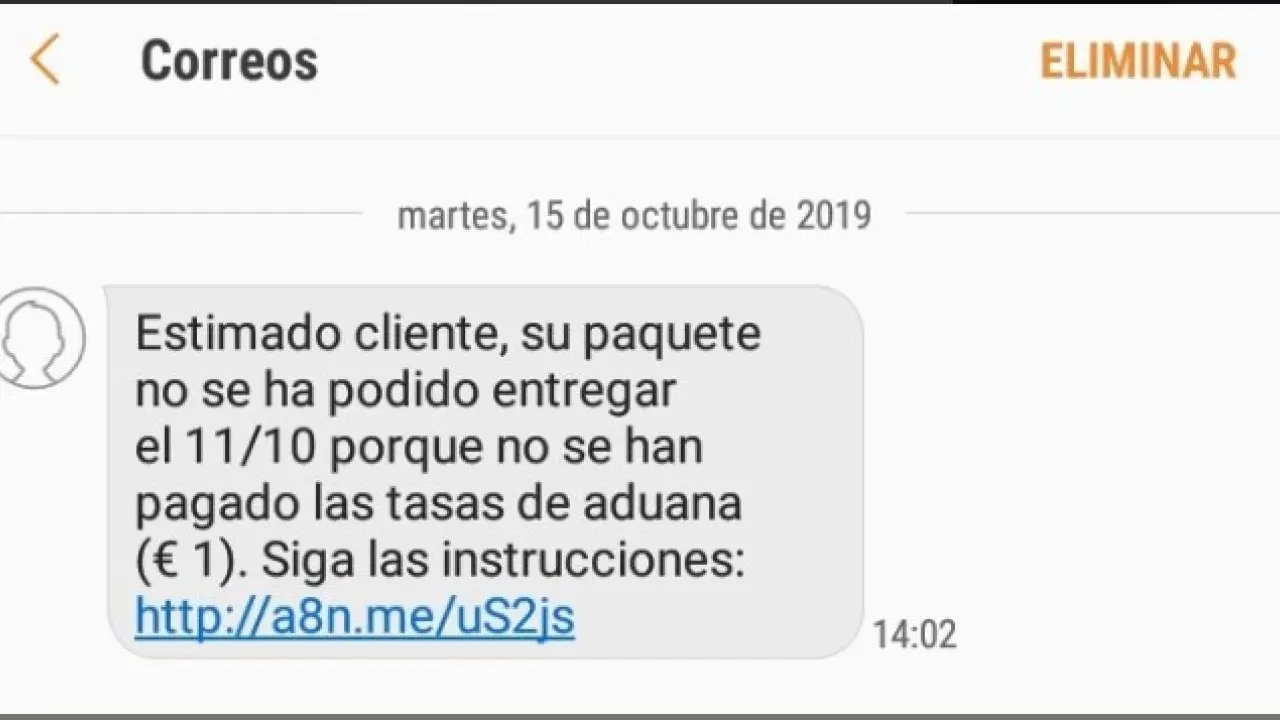Tap the line "no se ha podido entregar"
1280x720 pixels.
coord(406,392)
